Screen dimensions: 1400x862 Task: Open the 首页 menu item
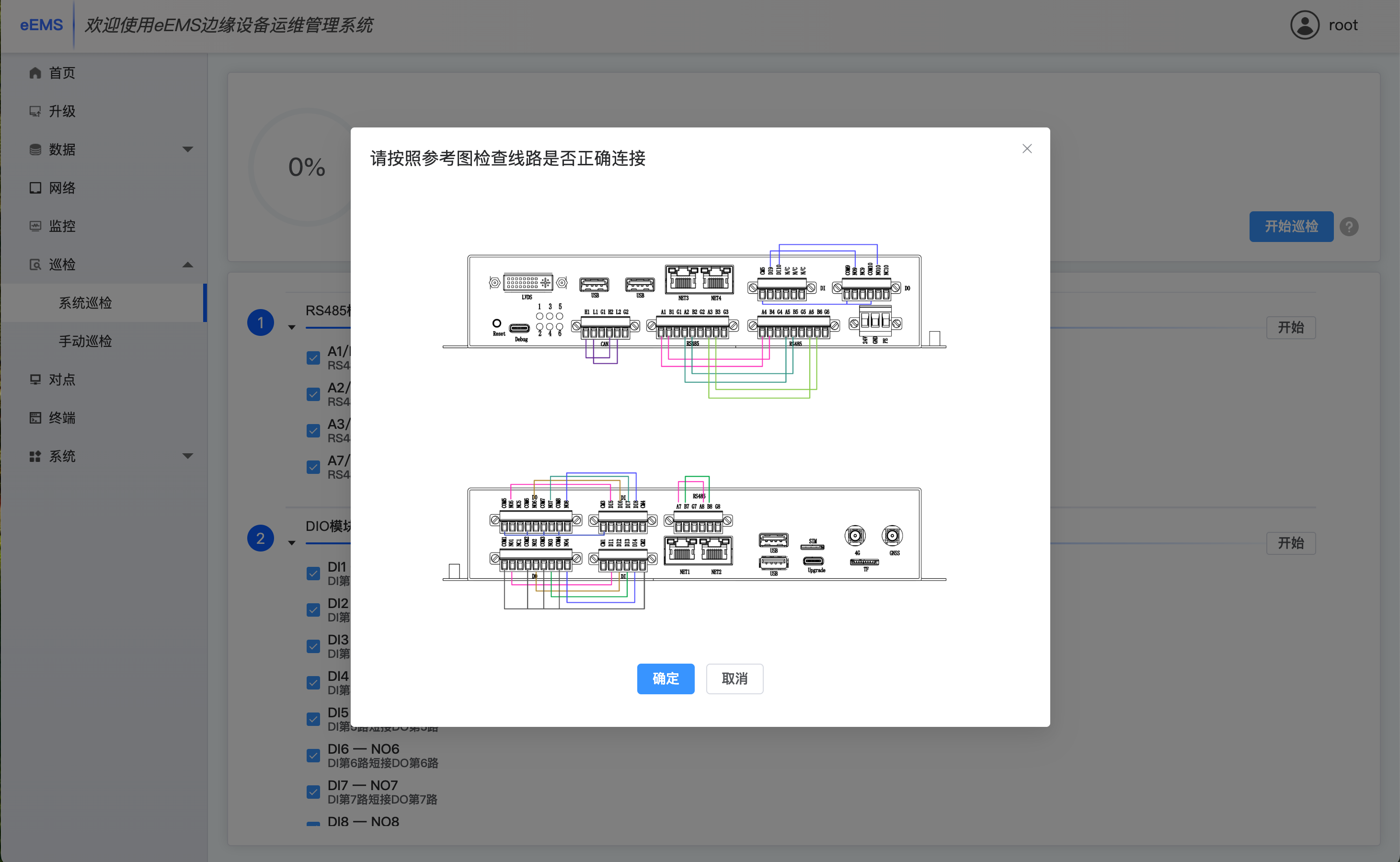[x=103, y=73]
